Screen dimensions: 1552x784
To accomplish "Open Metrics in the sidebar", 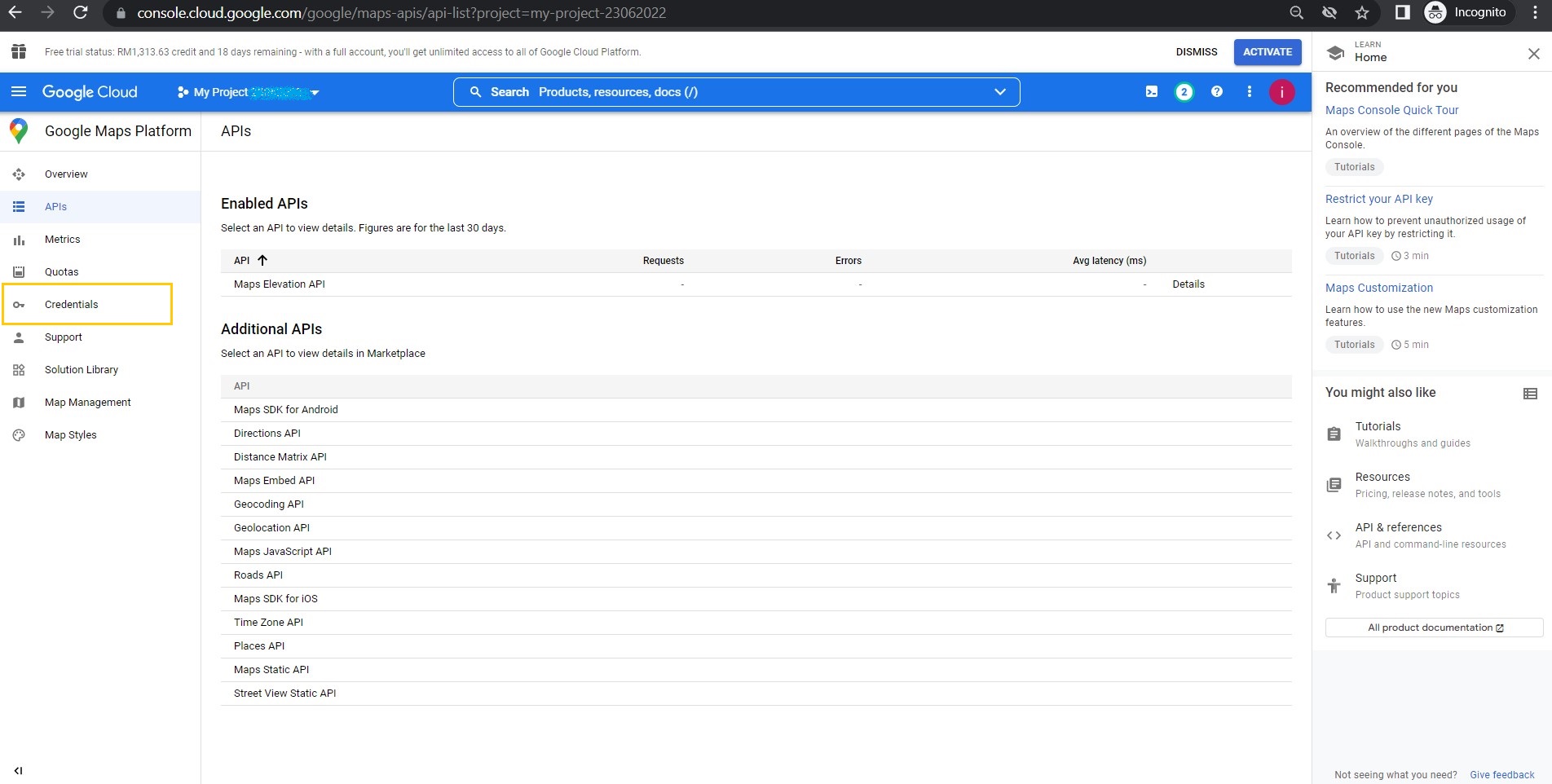I will [100, 240].
